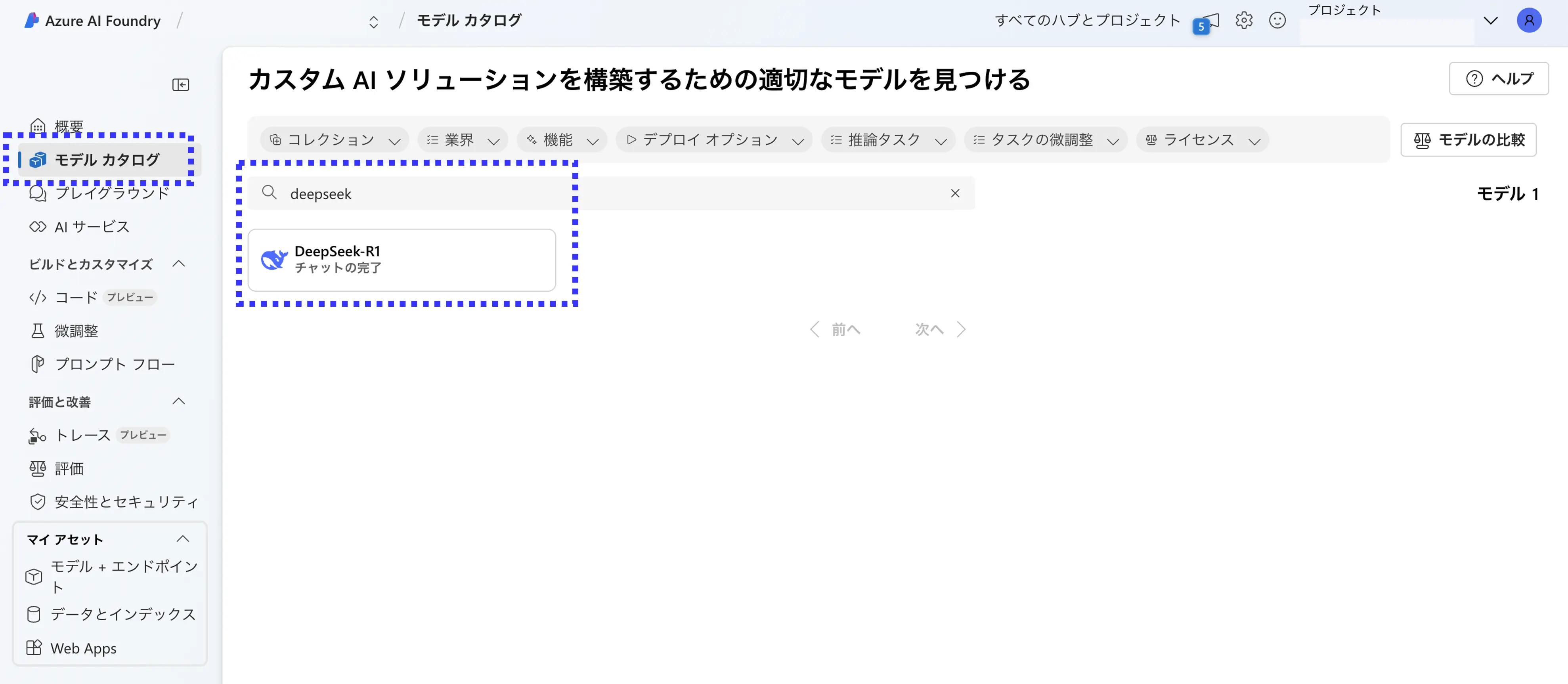Focus the deepseek search field

(611, 193)
